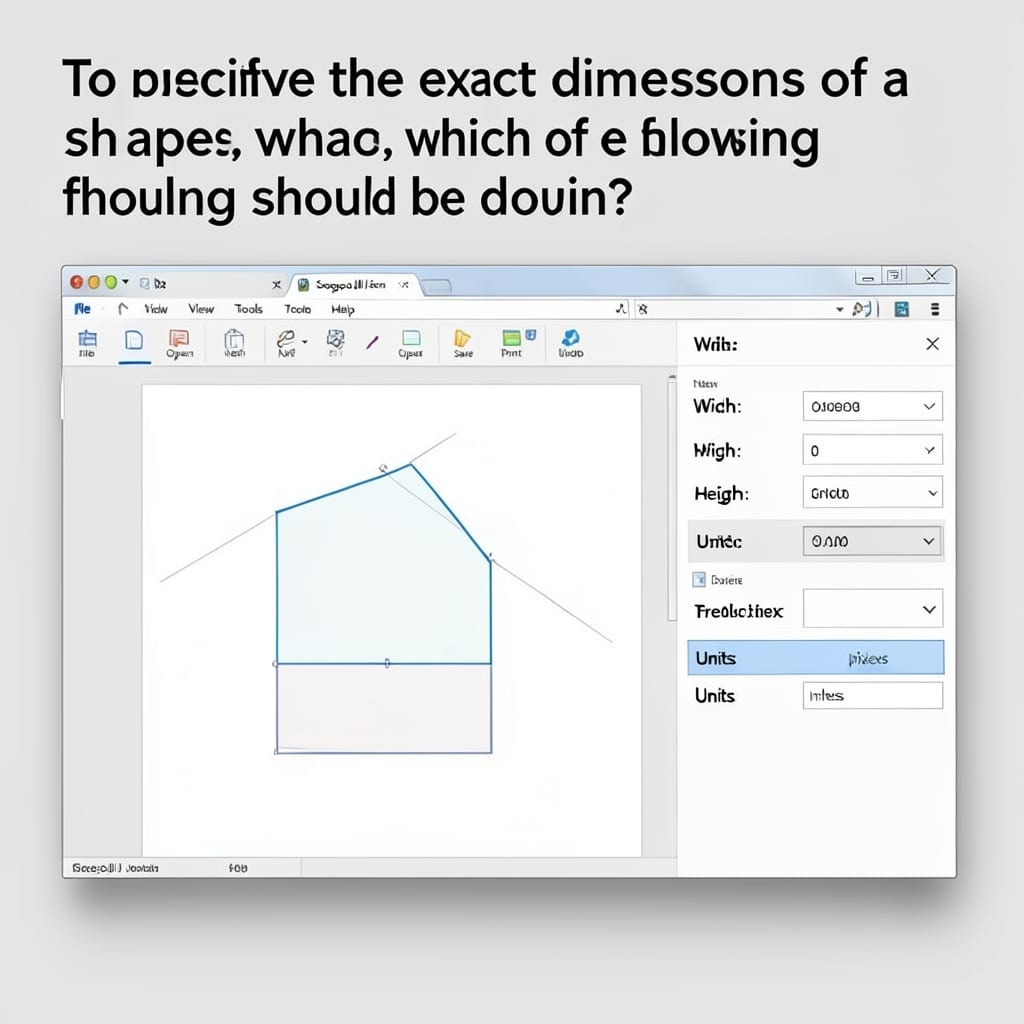Click the yellow window button at top left
The image size is (1024, 1024).
[94, 282]
